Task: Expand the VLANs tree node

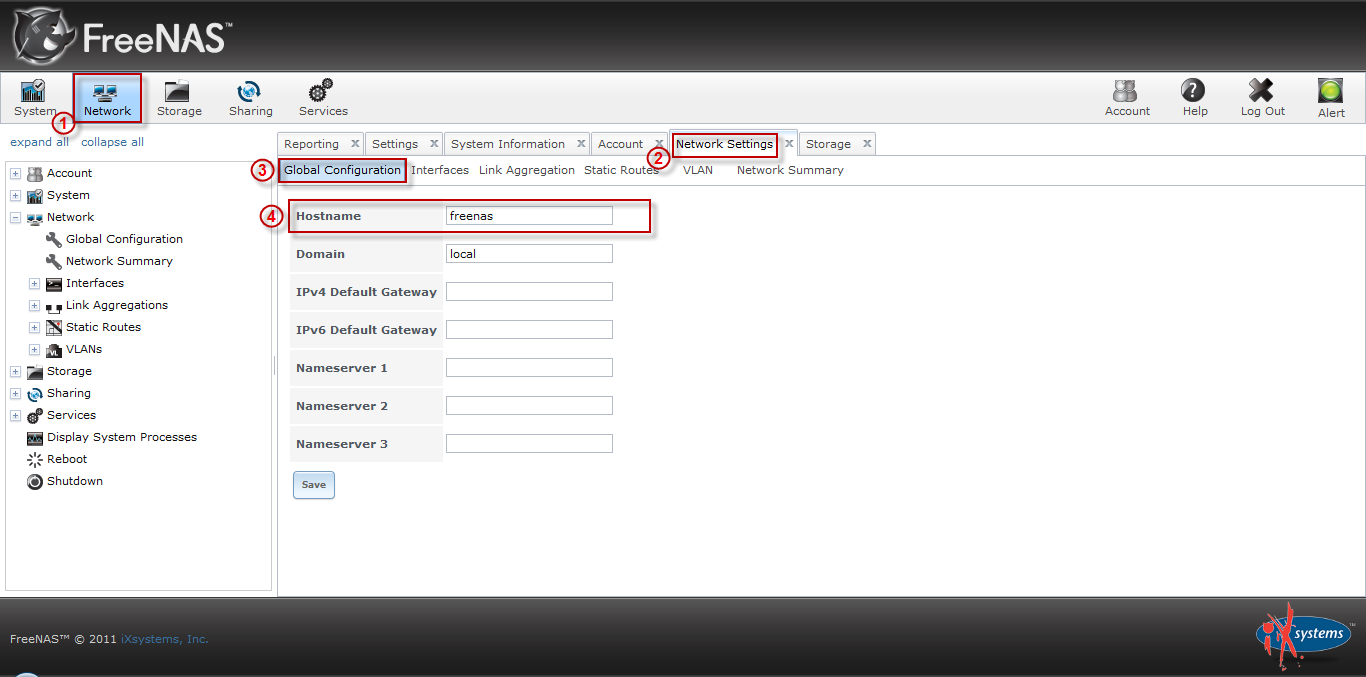Action: tap(34, 349)
